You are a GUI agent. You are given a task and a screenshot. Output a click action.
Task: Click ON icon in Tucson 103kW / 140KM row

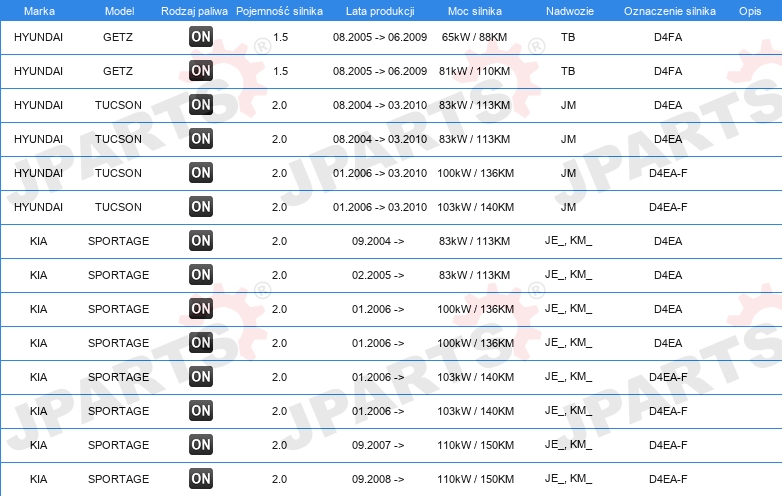[x=201, y=207]
